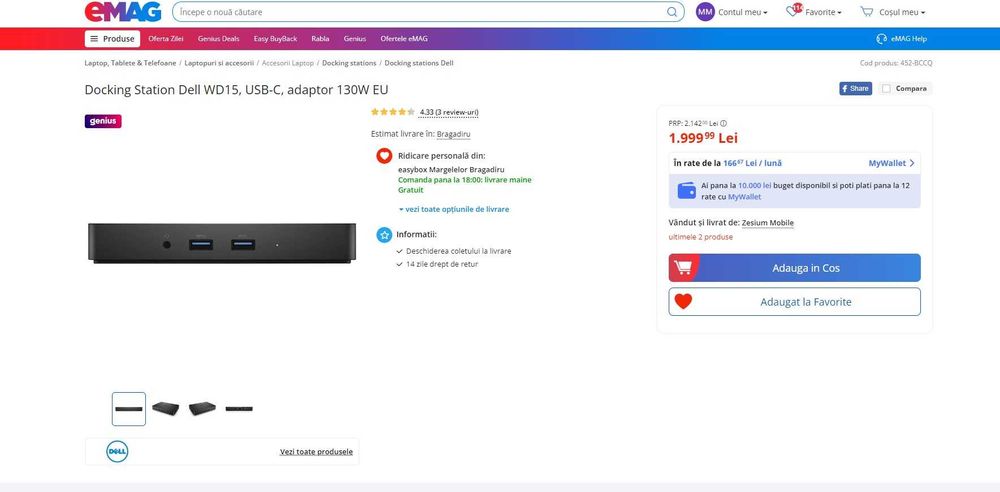
Task: Click Deschiderea coletului la livrare
Action: click(x=458, y=251)
